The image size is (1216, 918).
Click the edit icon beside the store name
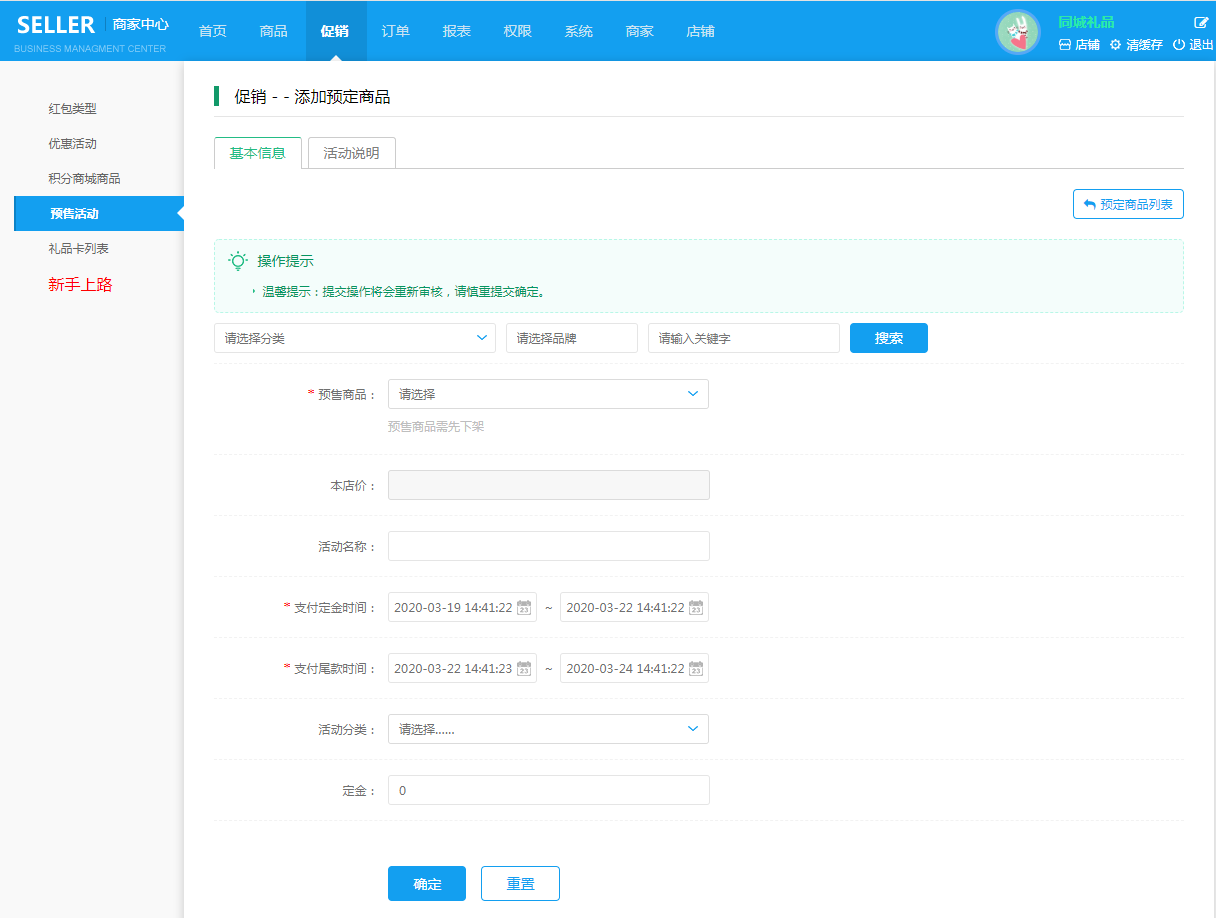coord(1201,22)
